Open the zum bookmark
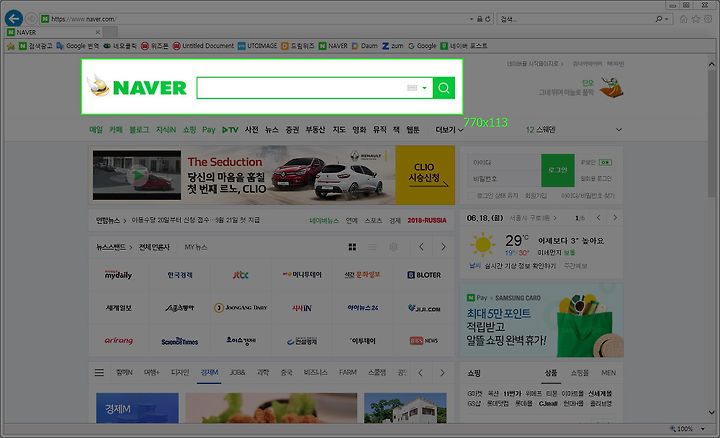The height and width of the screenshot is (438, 720). (393, 46)
